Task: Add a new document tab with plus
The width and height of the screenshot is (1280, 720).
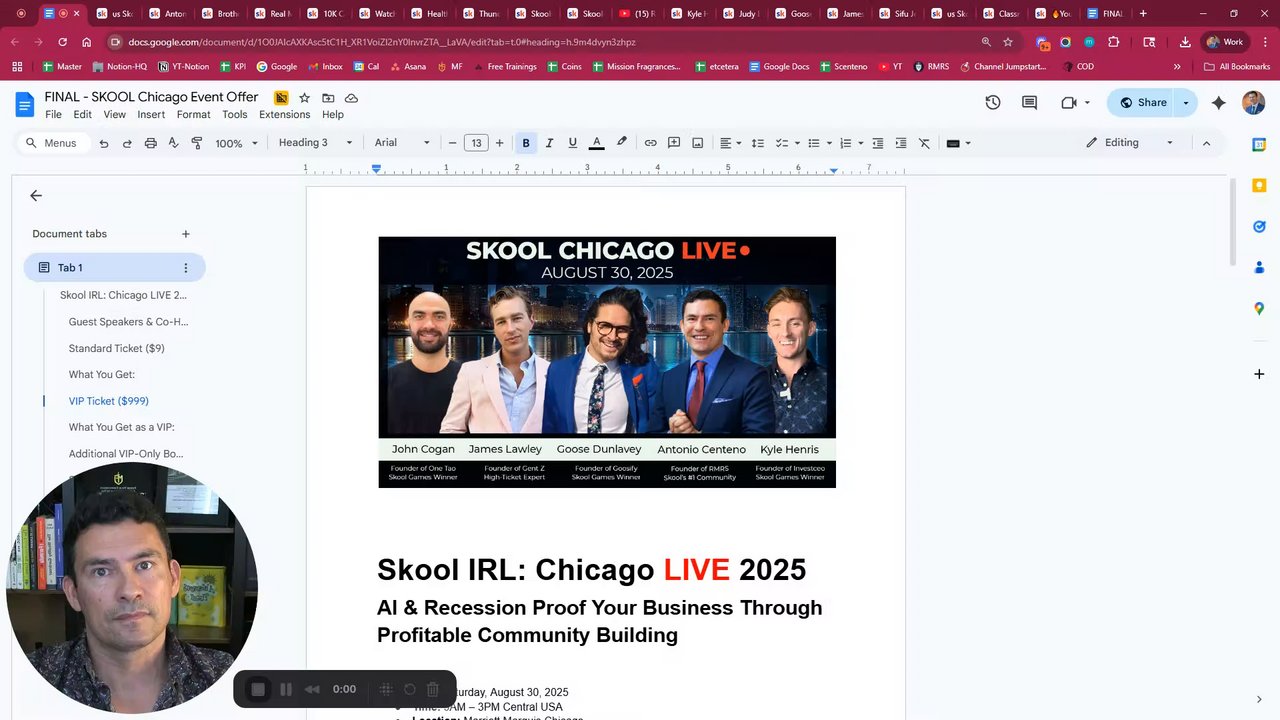Action: [185, 234]
